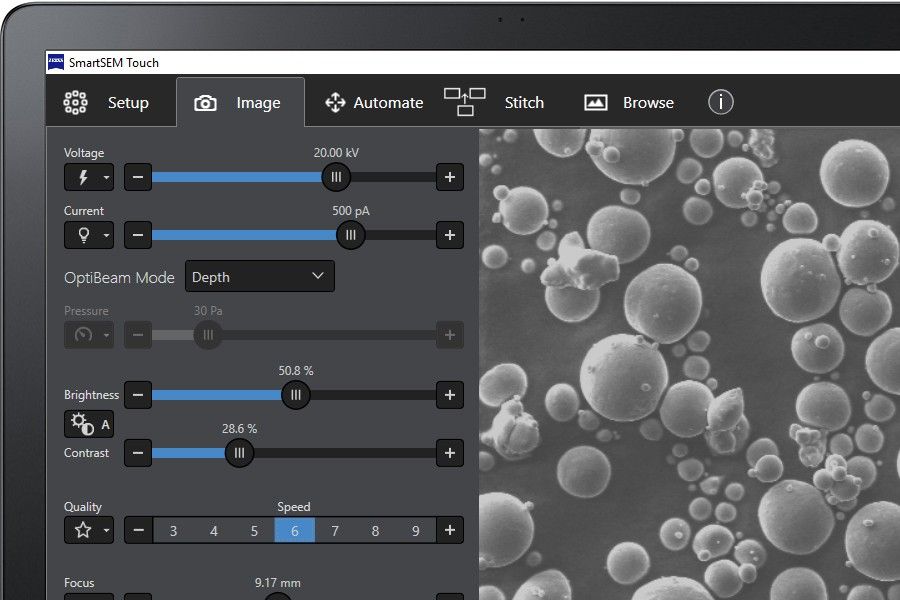
Task: Toggle auto brightness contrast button
Action: point(89,424)
